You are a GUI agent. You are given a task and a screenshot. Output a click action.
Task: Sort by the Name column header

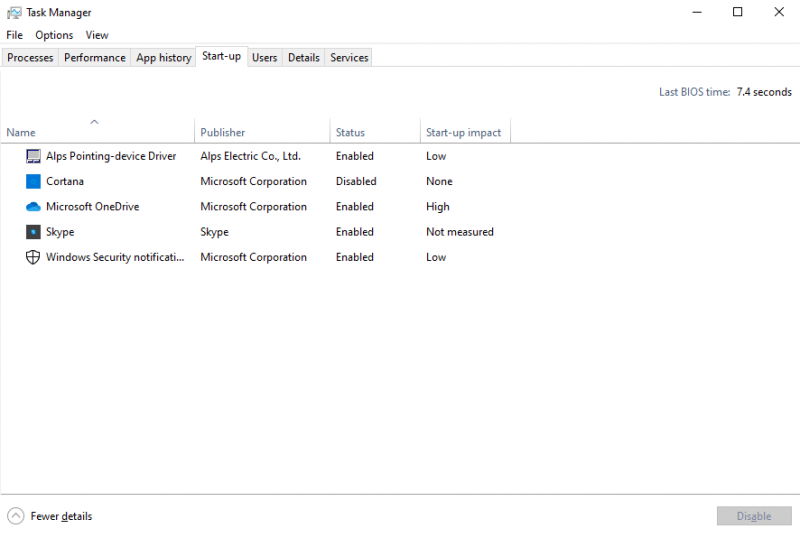click(21, 132)
